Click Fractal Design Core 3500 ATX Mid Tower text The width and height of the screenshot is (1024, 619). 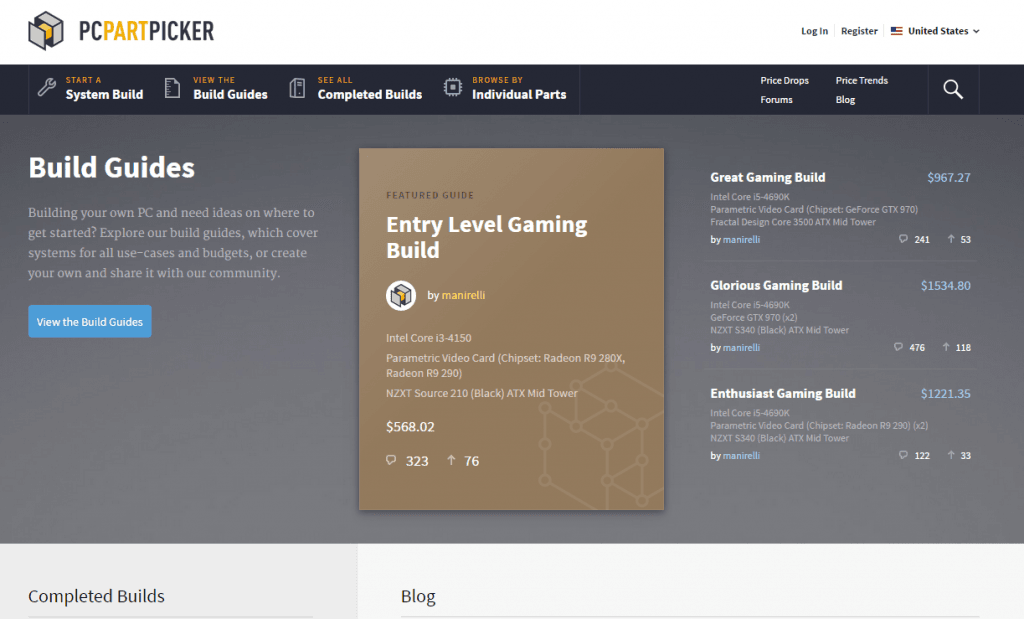793,222
